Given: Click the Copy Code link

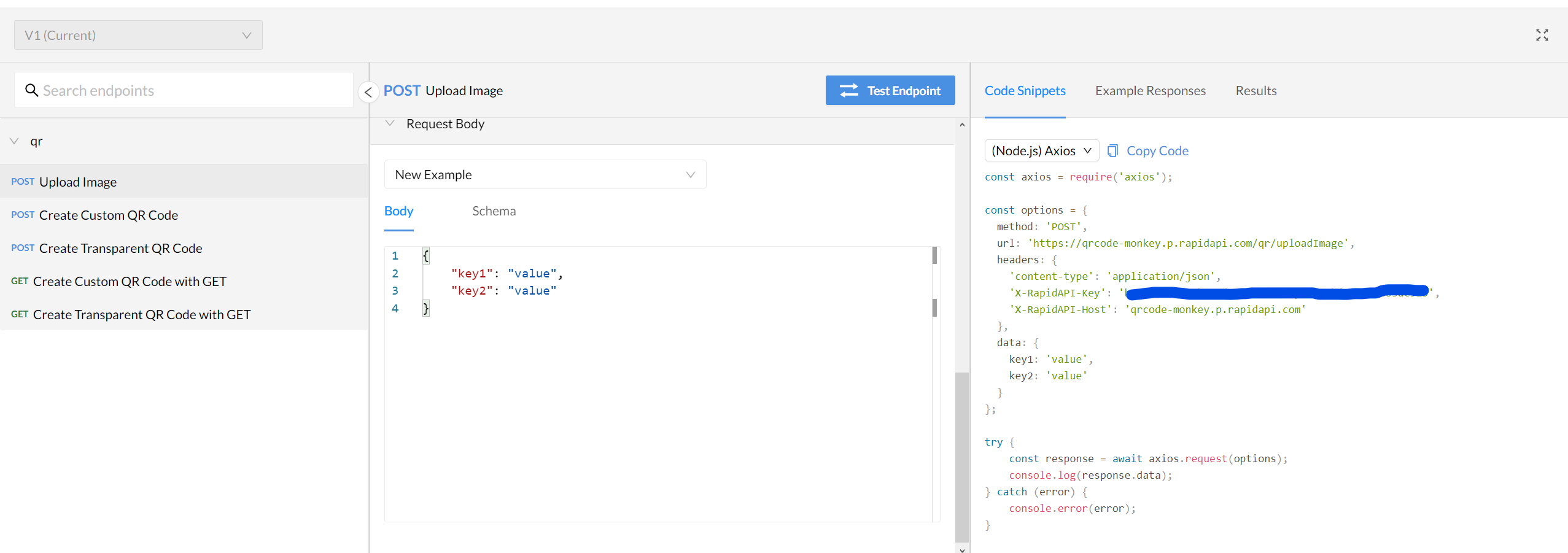Looking at the screenshot, I should (1157, 150).
